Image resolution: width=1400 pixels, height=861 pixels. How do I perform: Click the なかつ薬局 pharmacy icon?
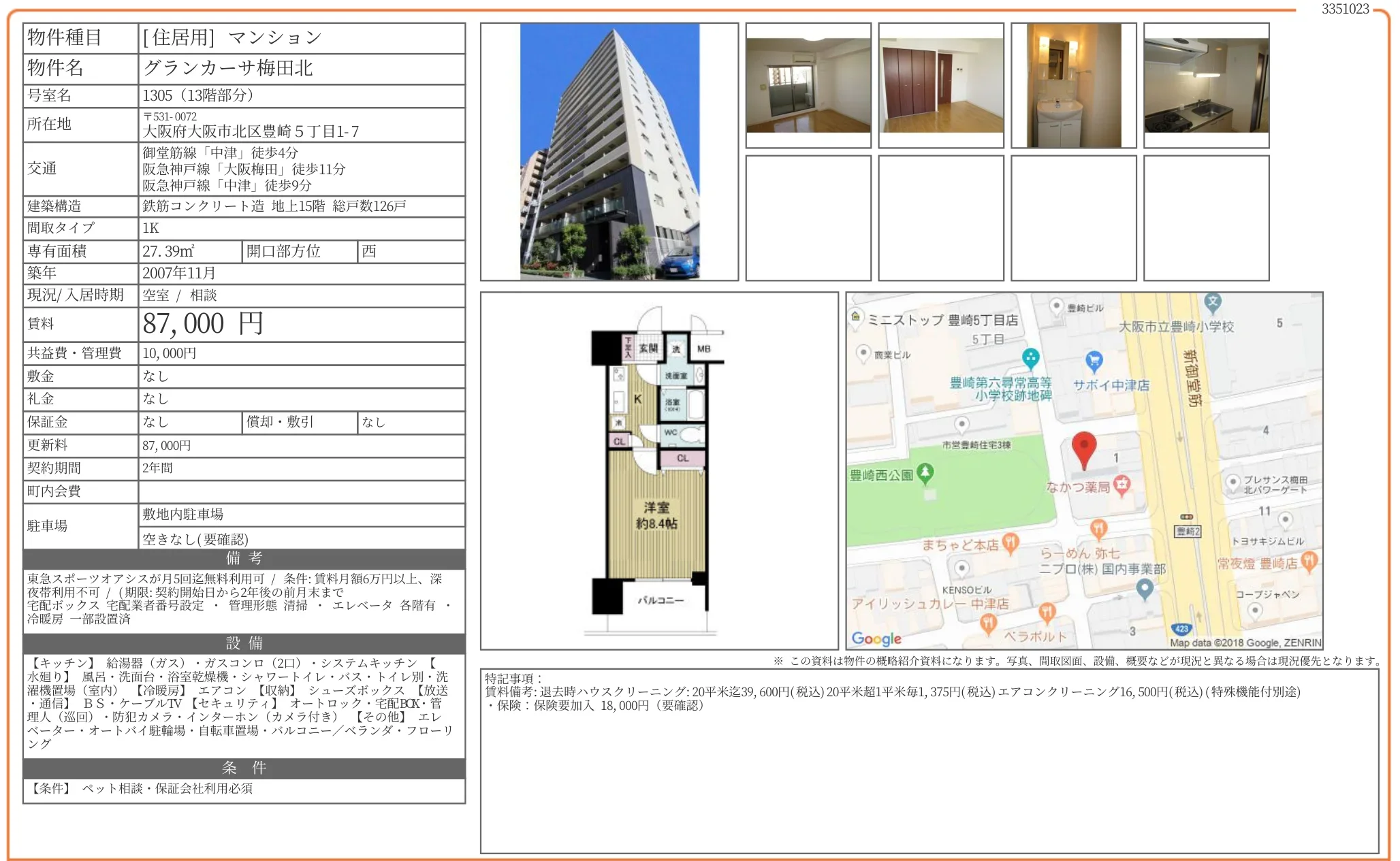pyautogui.click(x=1121, y=484)
